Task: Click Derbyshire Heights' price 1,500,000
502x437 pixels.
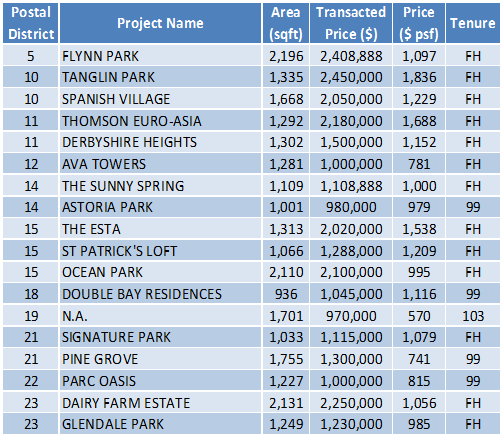Action: point(351,143)
